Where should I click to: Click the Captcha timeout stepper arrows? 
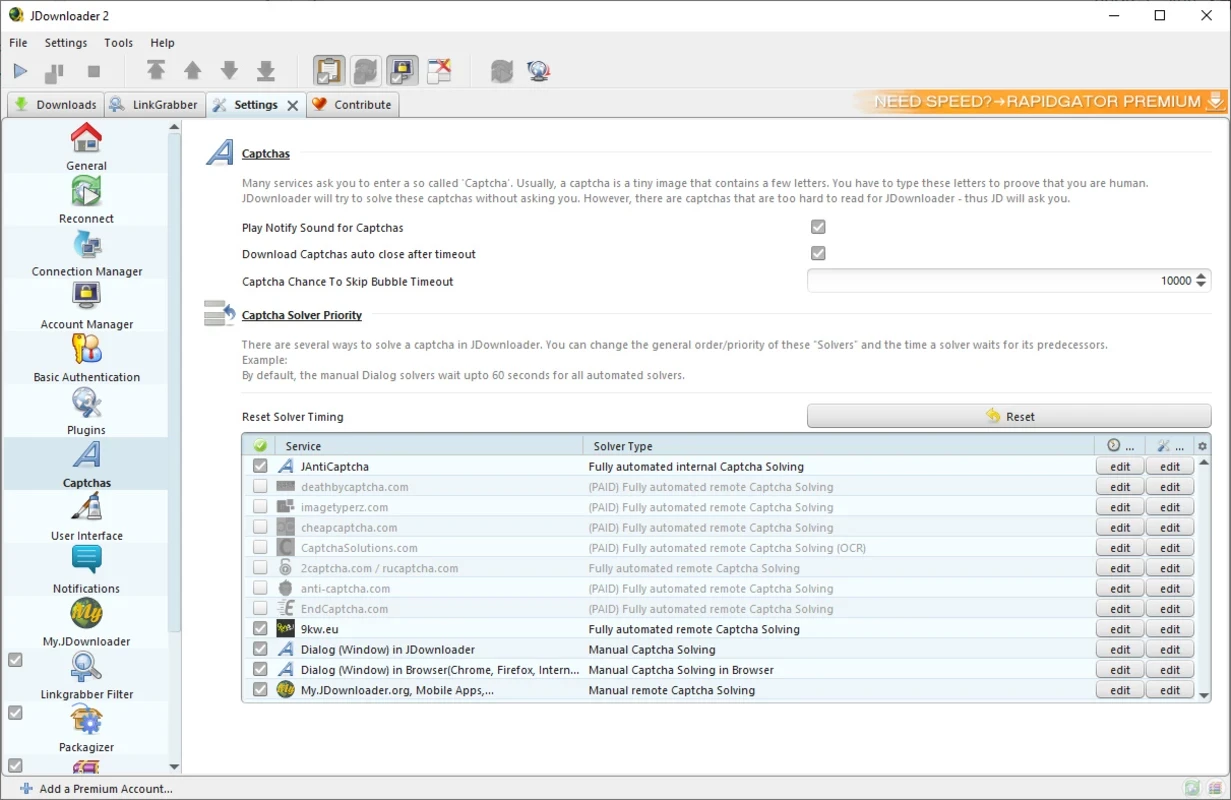tap(1202, 281)
